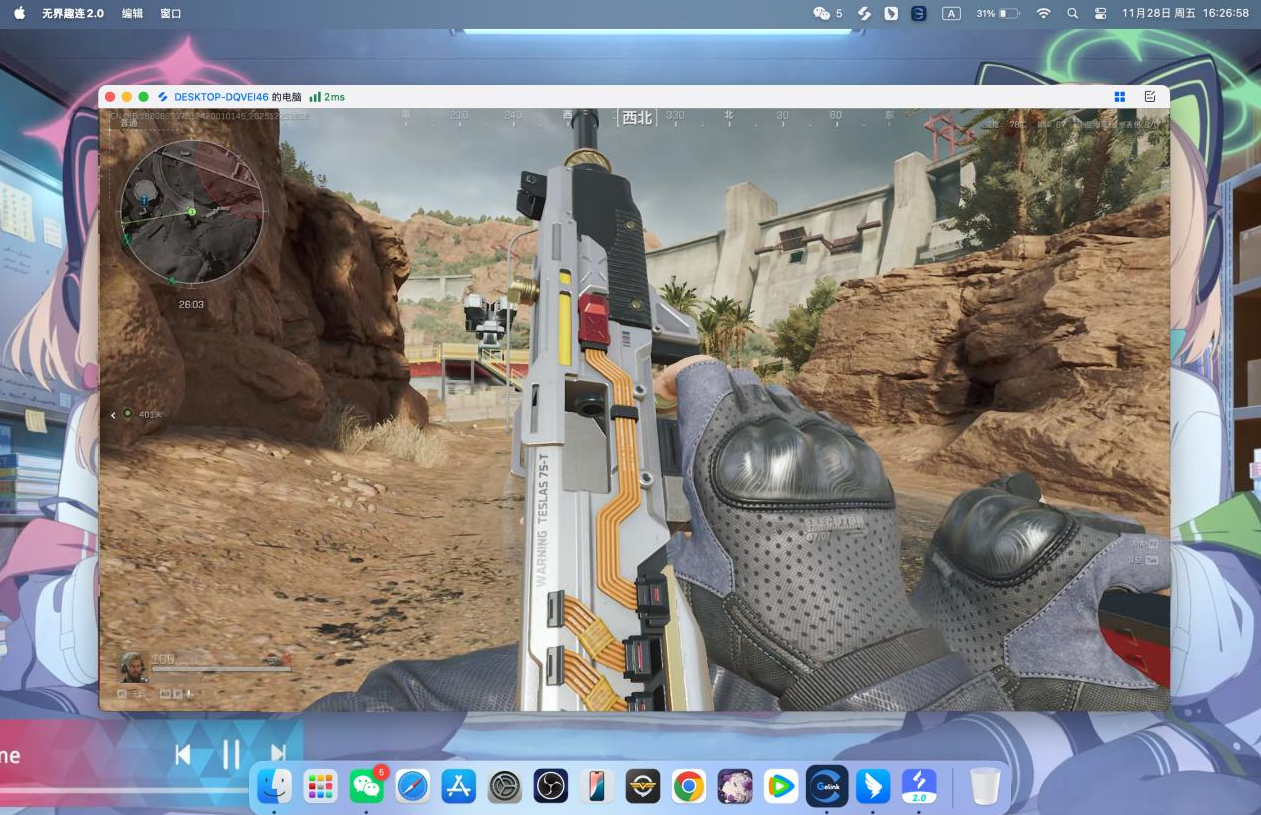1261x815 pixels.
Task: Click the 2.0 remote app dock icon
Action: click(919, 787)
